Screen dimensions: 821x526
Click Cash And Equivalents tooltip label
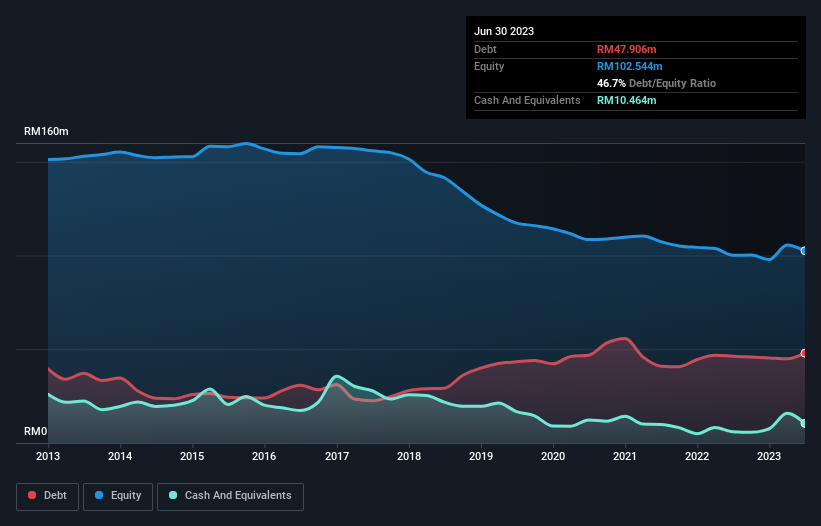pos(527,100)
